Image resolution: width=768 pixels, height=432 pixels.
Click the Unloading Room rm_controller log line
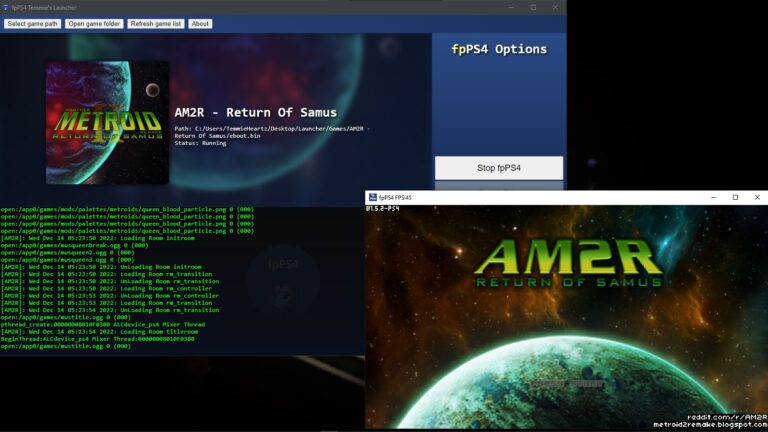click(x=110, y=296)
